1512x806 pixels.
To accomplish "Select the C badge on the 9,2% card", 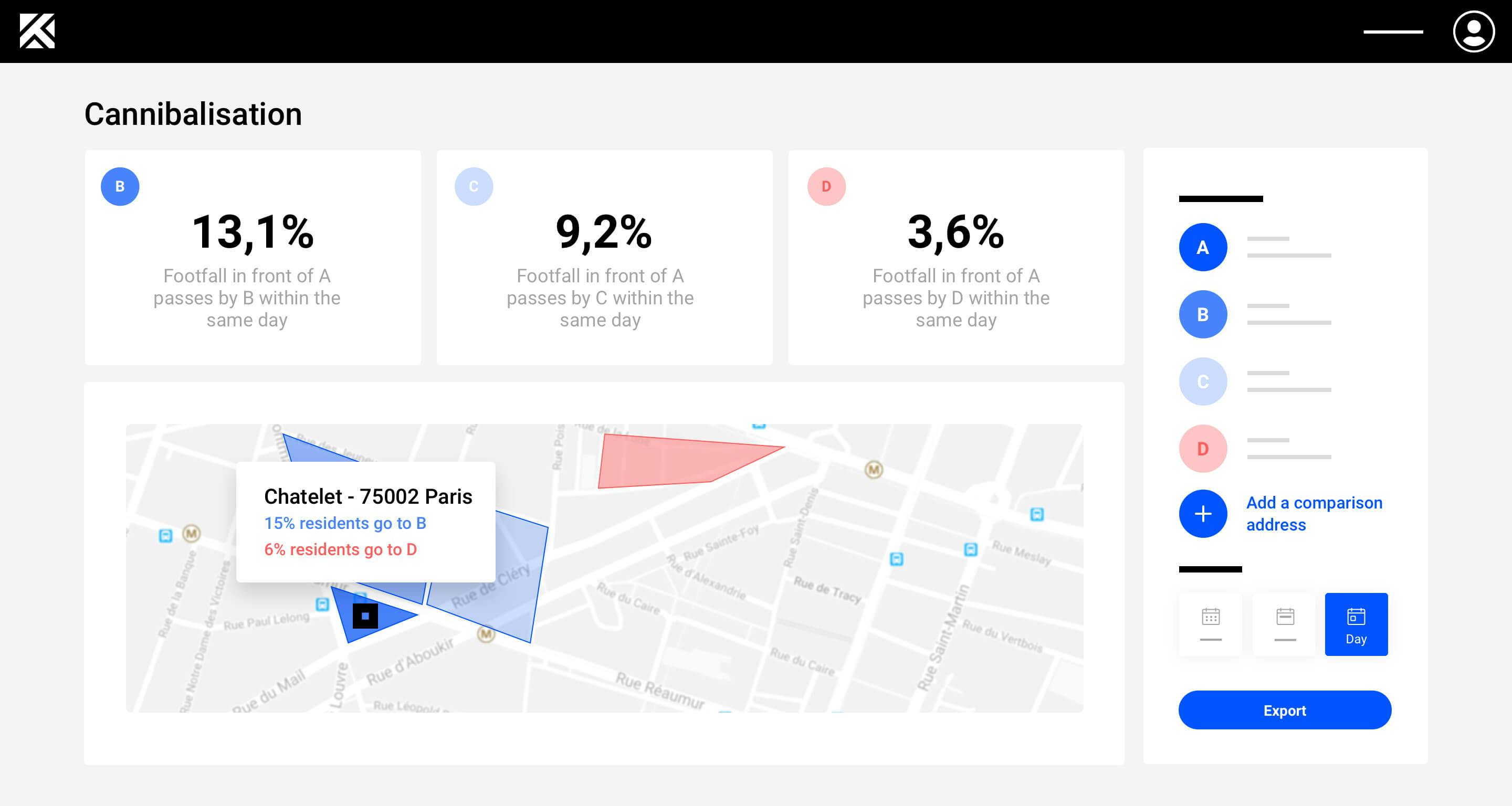I will (474, 186).
